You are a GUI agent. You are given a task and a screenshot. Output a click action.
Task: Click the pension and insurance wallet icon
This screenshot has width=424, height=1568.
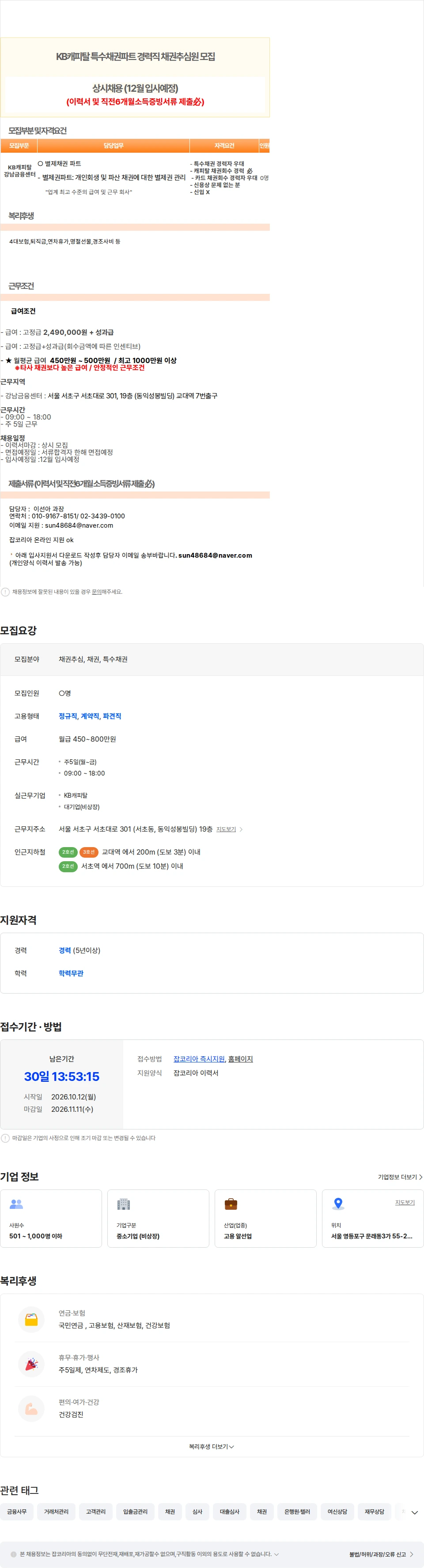click(x=31, y=1319)
